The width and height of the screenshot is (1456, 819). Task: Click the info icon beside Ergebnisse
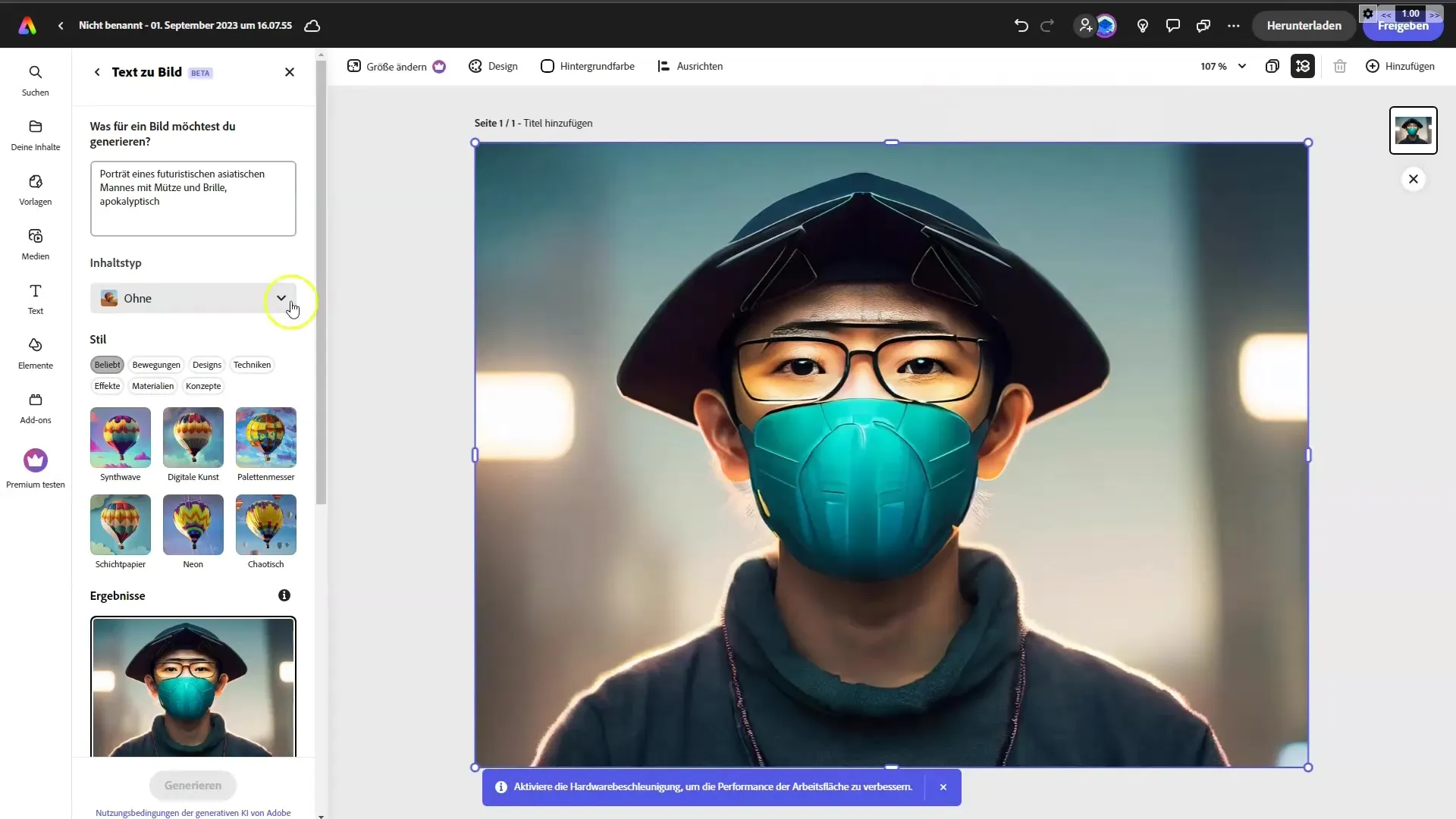coord(284,595)
